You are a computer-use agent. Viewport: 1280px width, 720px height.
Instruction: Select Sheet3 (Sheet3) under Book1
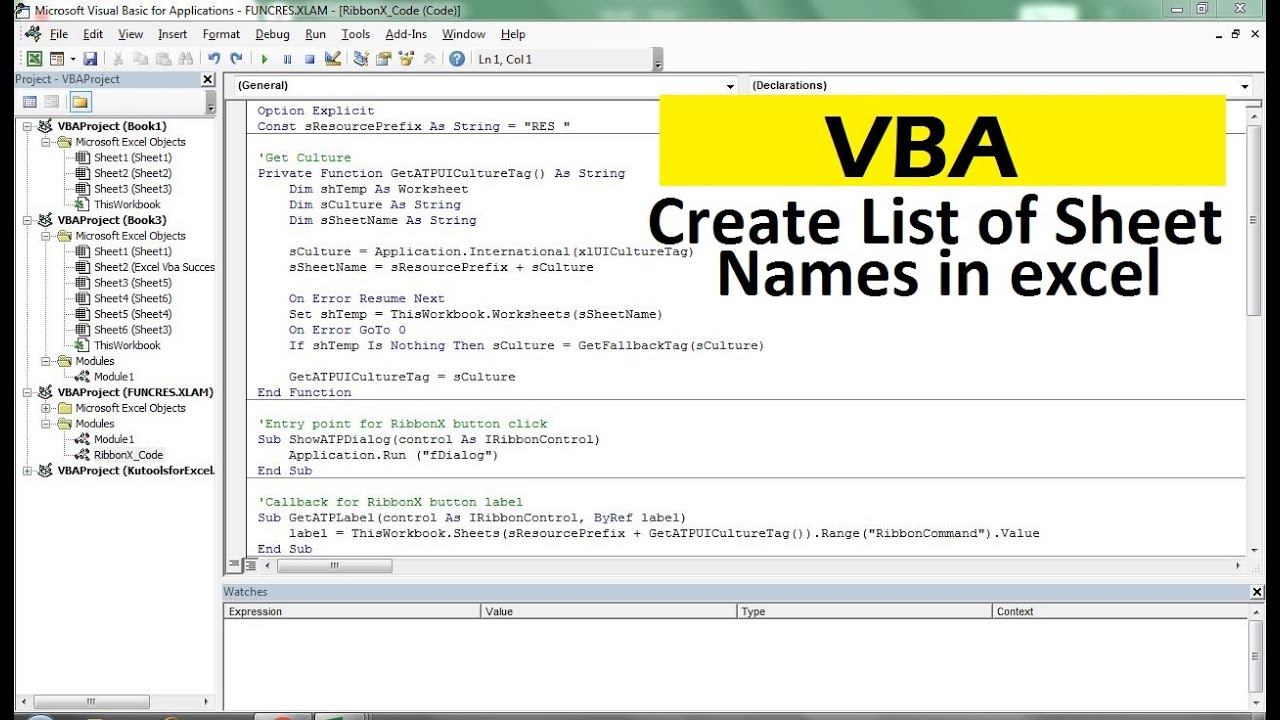[x=132, y=189]
